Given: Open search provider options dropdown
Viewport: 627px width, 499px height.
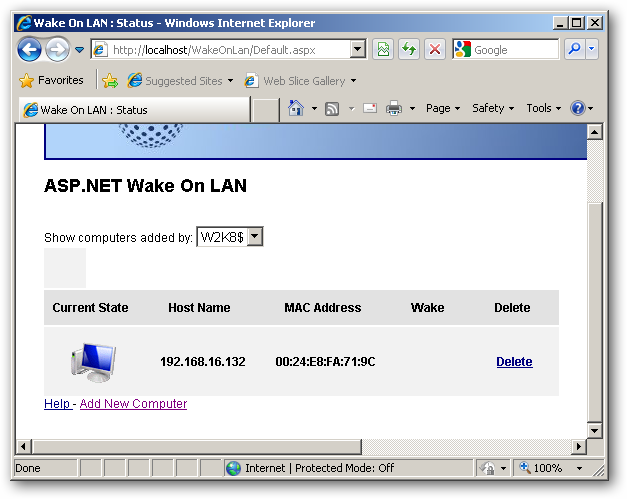Looking at the screenshot, I should coord(592,49).
